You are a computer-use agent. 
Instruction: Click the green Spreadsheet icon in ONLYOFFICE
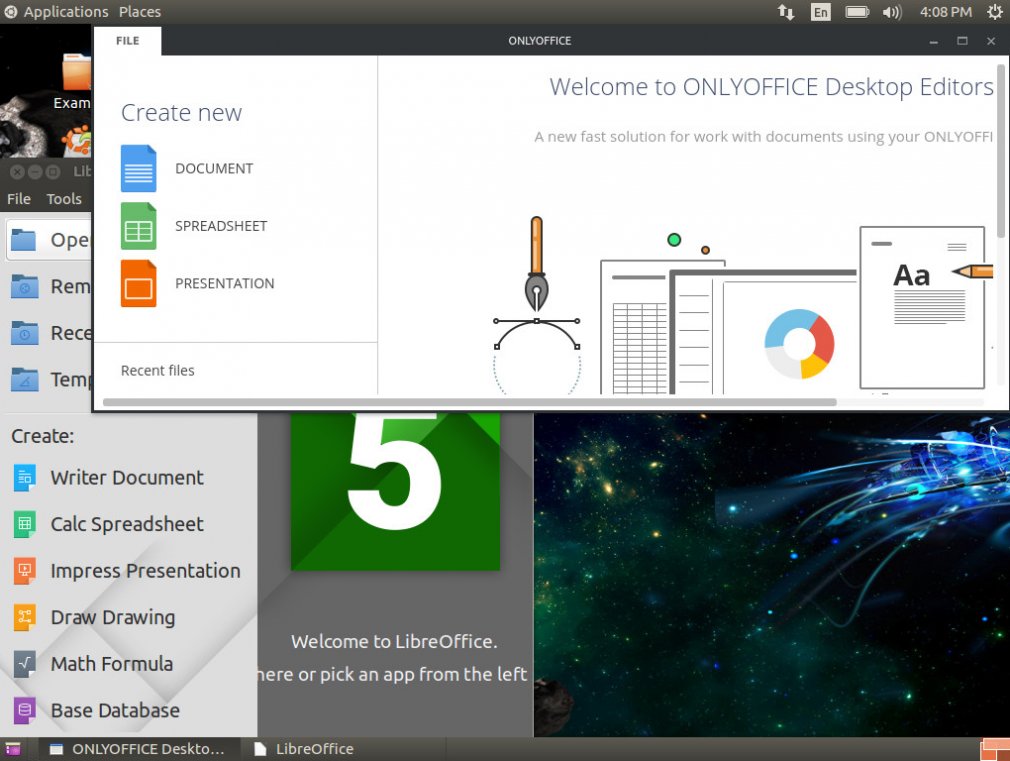tap(138, 226)
